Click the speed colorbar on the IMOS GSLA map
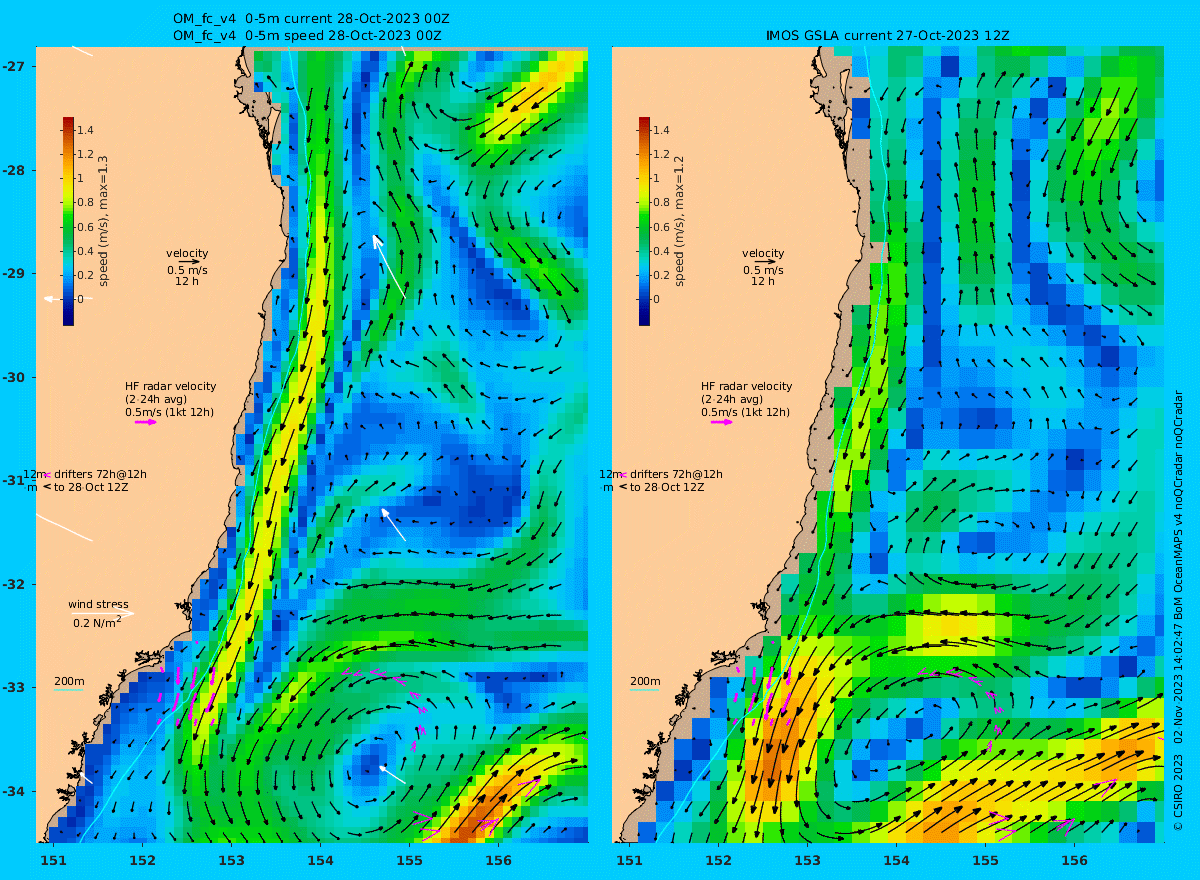Screen dimensions: 1200x880 pyautogui.click(x=644, y=221)
